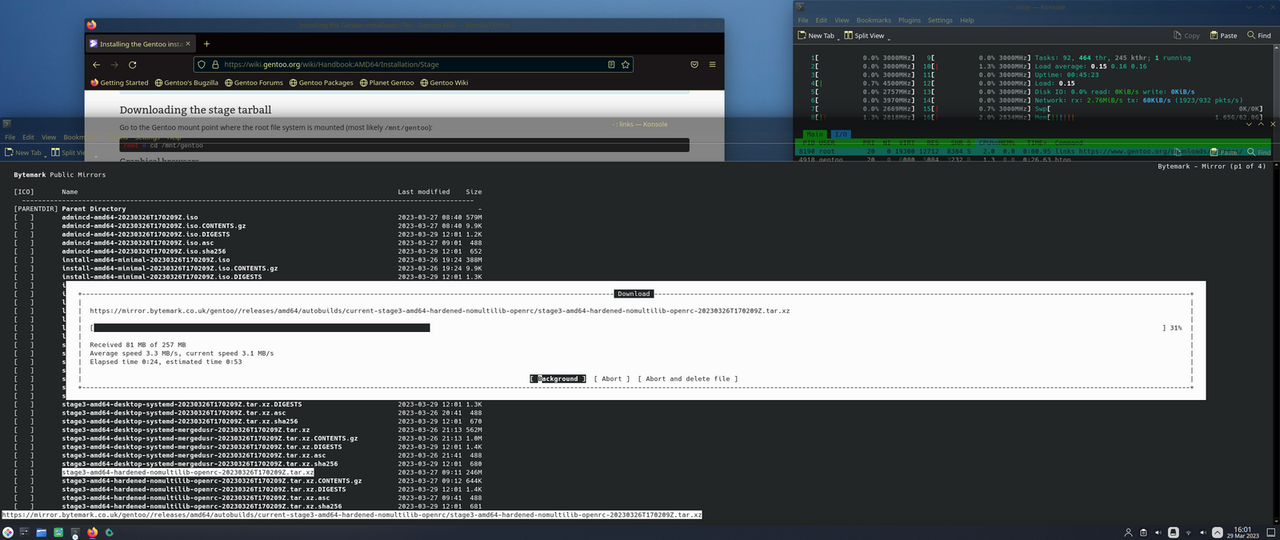The height and width of the screenshot is (540, 1280).
Task: Click Show Desktop icon in panel corner
Action: click(1270, 532)
